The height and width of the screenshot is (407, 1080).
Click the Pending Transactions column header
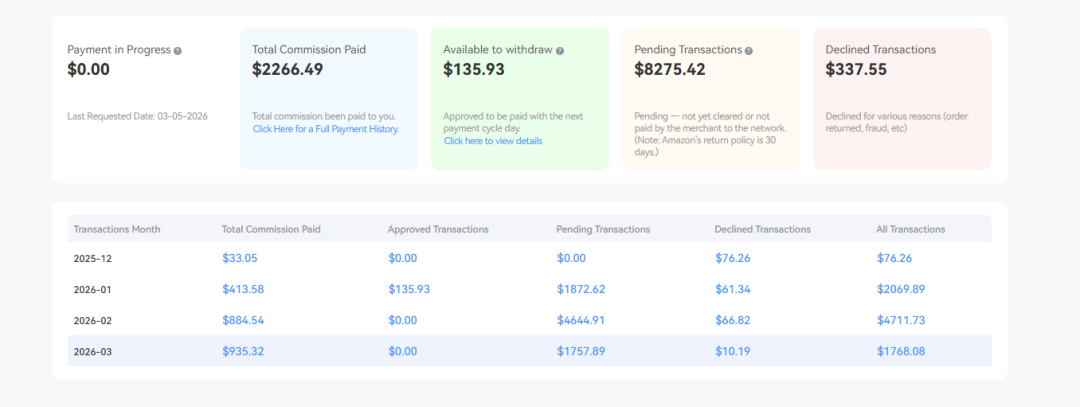pos(603,229)
